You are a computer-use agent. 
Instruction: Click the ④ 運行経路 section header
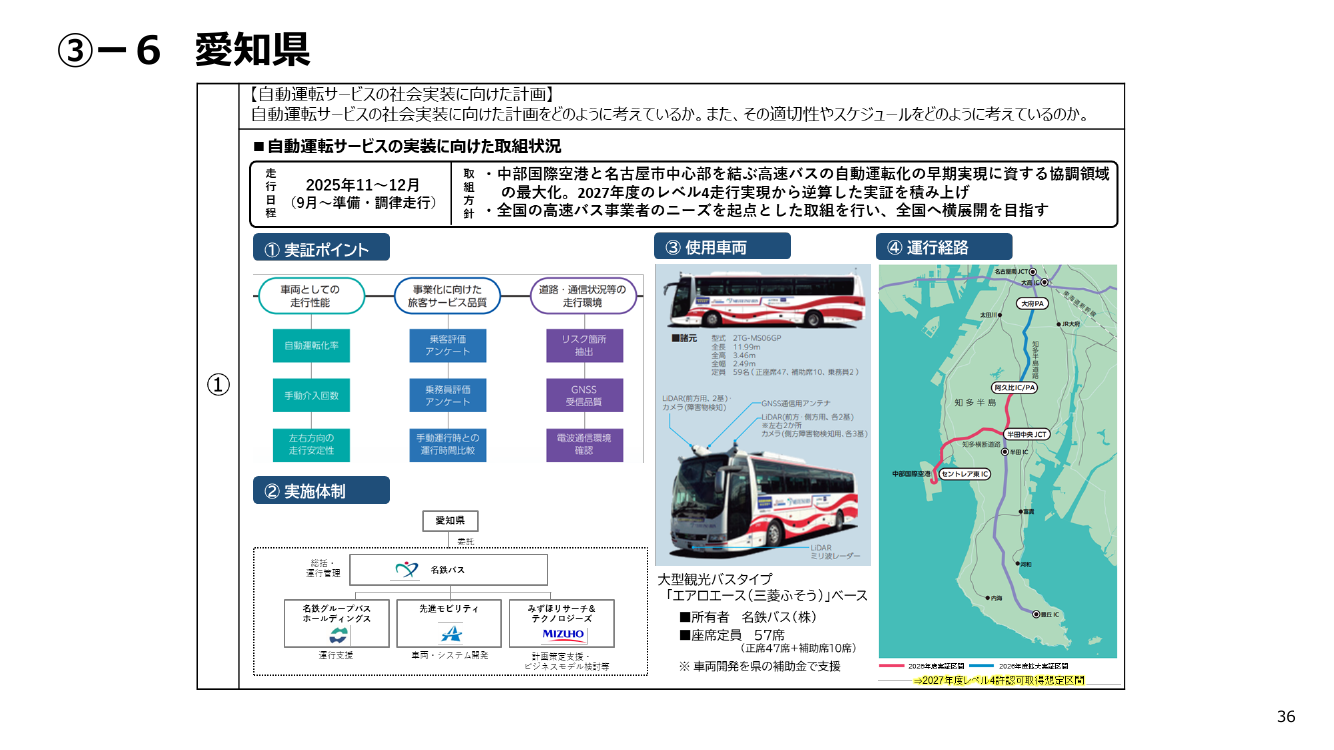(944, 247)
